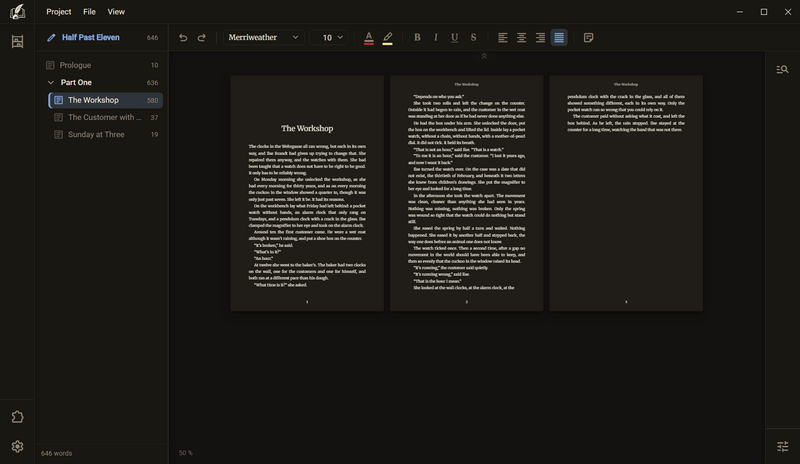Open the Project menu
800x464 pixels.
coord(59,12)
